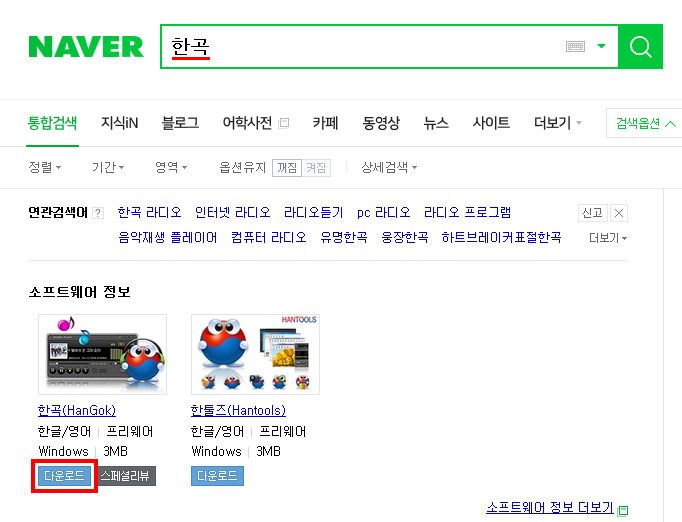Collapse the 검색옵션 panel

click(645, 124)
